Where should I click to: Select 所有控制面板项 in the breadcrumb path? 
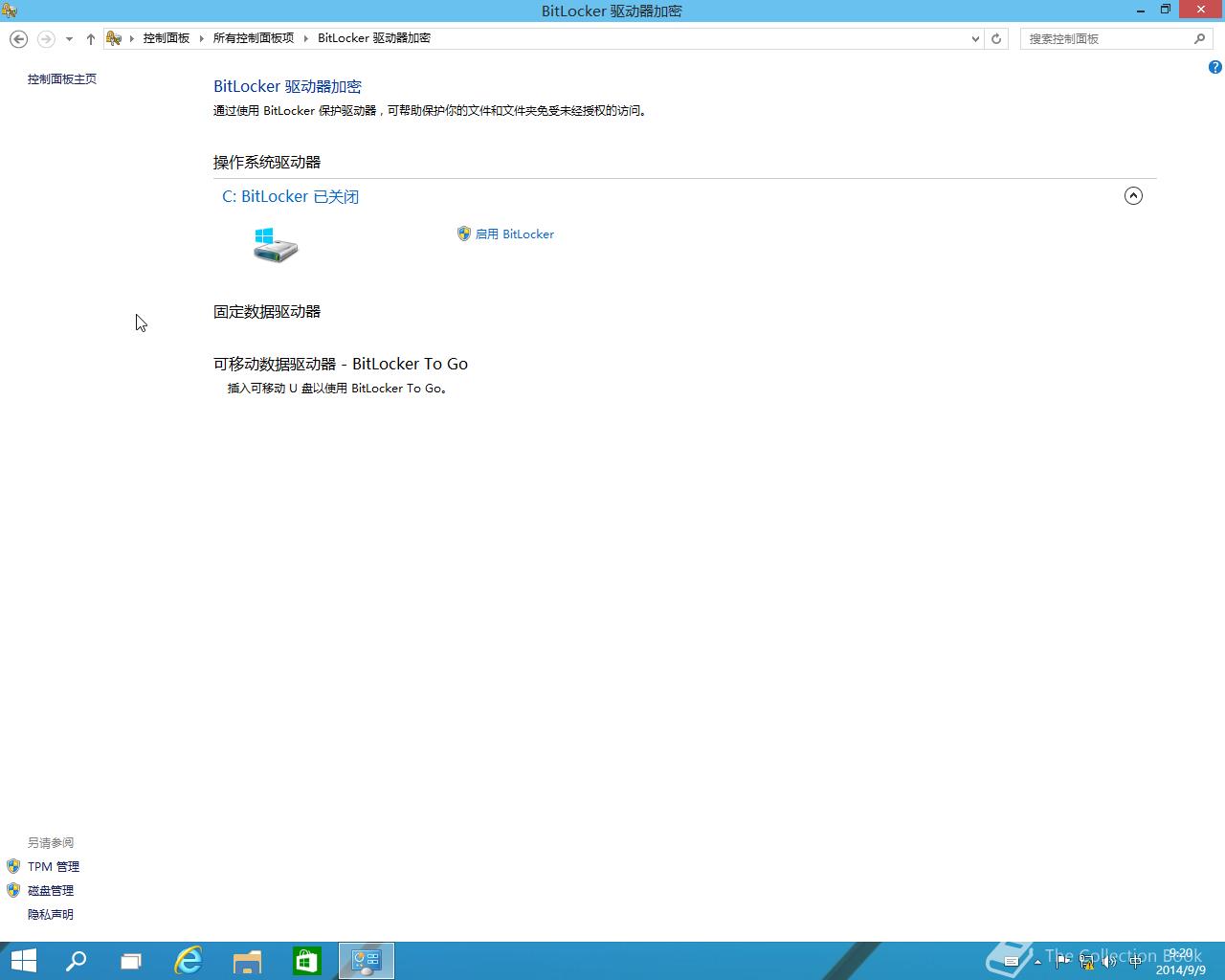click(x=254, y=38)
